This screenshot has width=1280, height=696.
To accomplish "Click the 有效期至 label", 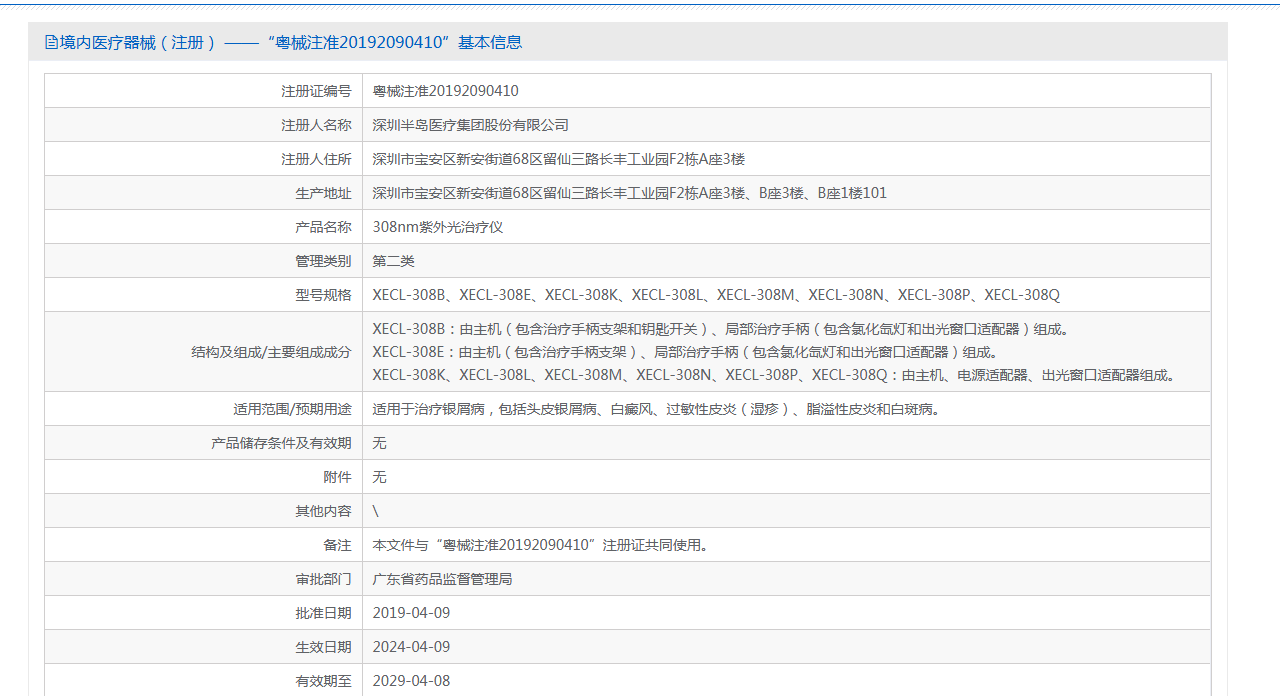I will click(323, 681).
